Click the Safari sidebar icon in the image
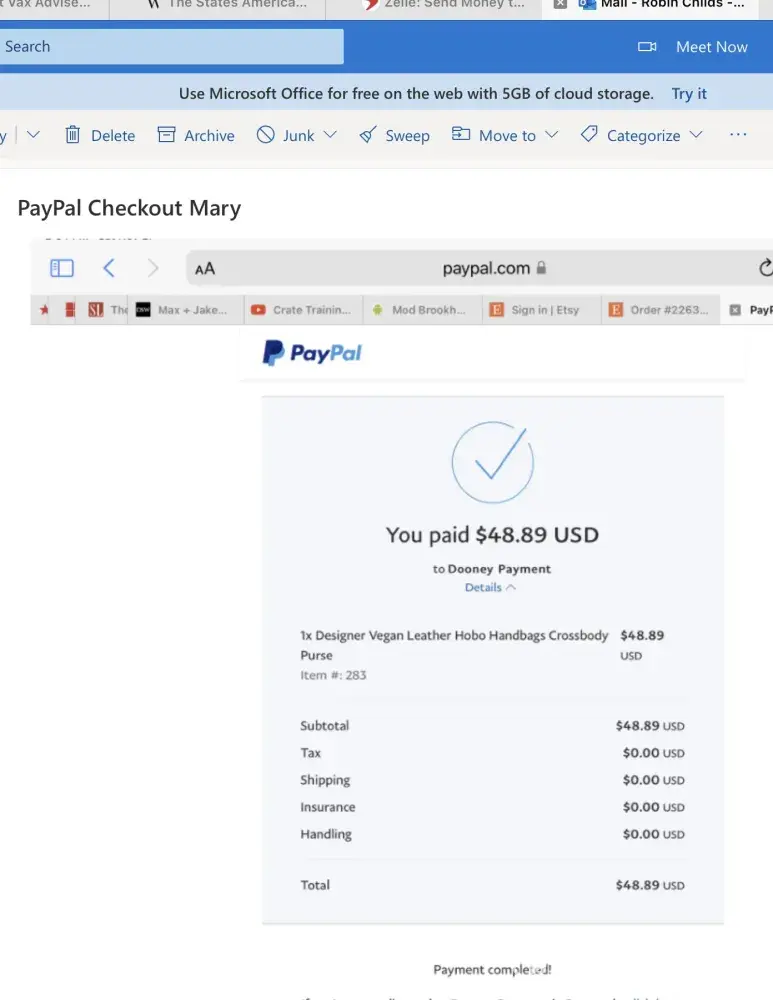Image resolution: width=773 pixels, height=1000 pixels. pyautogui.click(x=62, y=268)
